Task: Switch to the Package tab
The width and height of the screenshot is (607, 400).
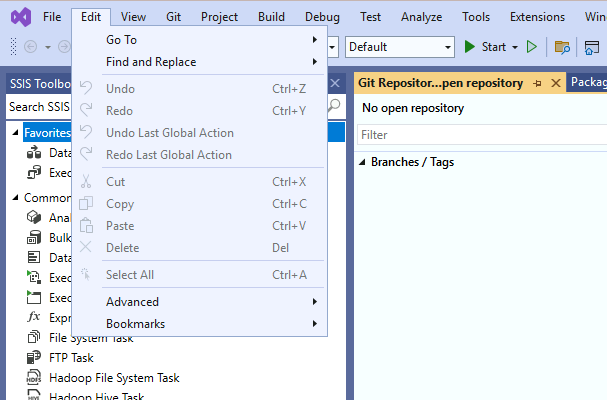Action: tap(588, 82)
